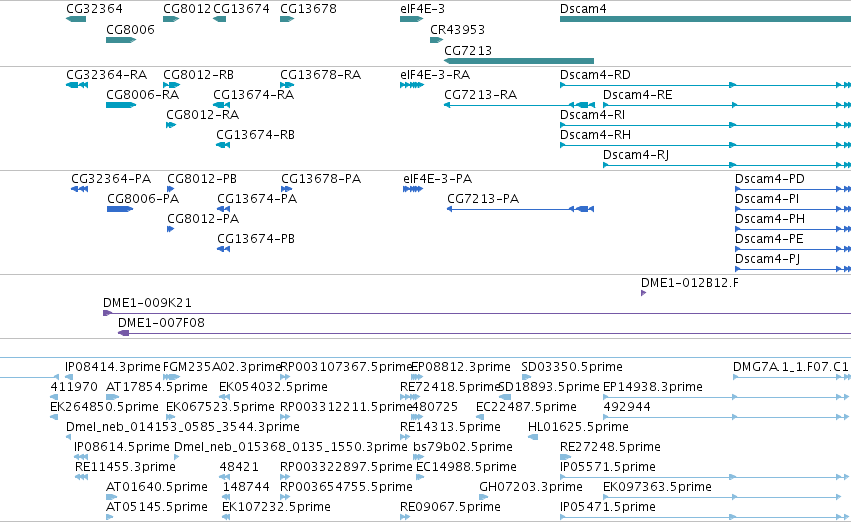Click the CR43953 gene label
This screenshot has width=851, height=522.
(x=458, y=29)
